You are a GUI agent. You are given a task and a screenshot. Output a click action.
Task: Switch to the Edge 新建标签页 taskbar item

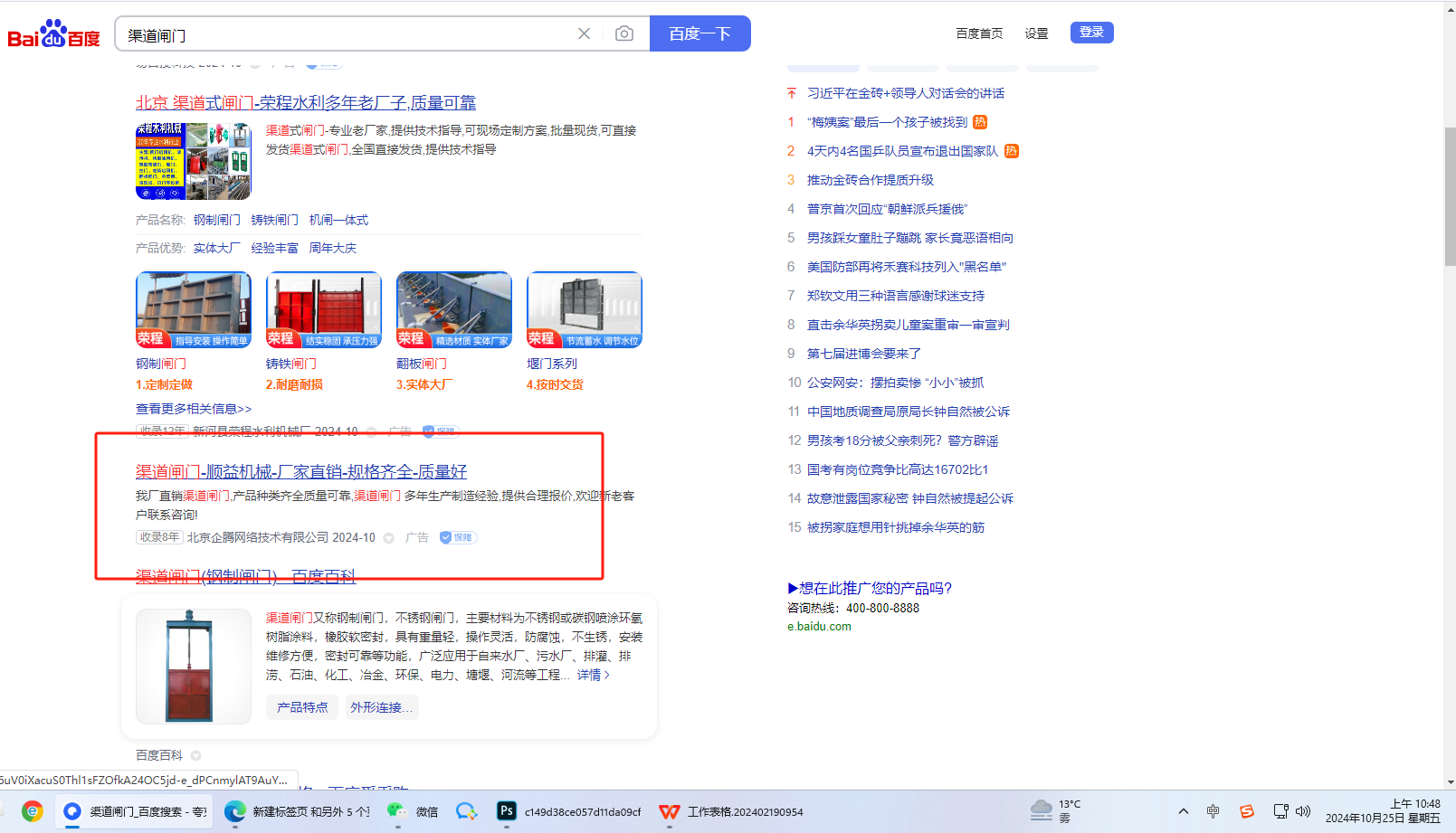298,811
